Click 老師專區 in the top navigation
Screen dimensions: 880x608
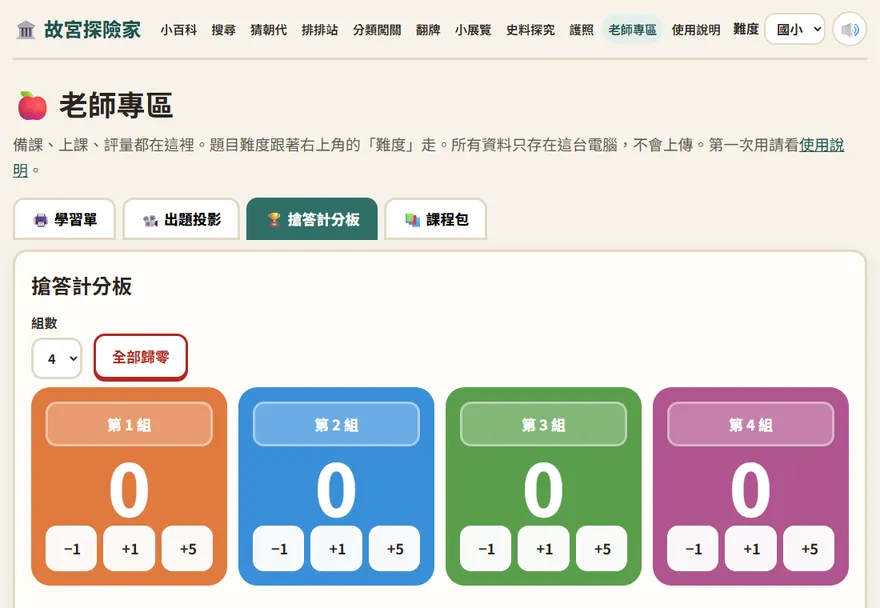point(632,30)
